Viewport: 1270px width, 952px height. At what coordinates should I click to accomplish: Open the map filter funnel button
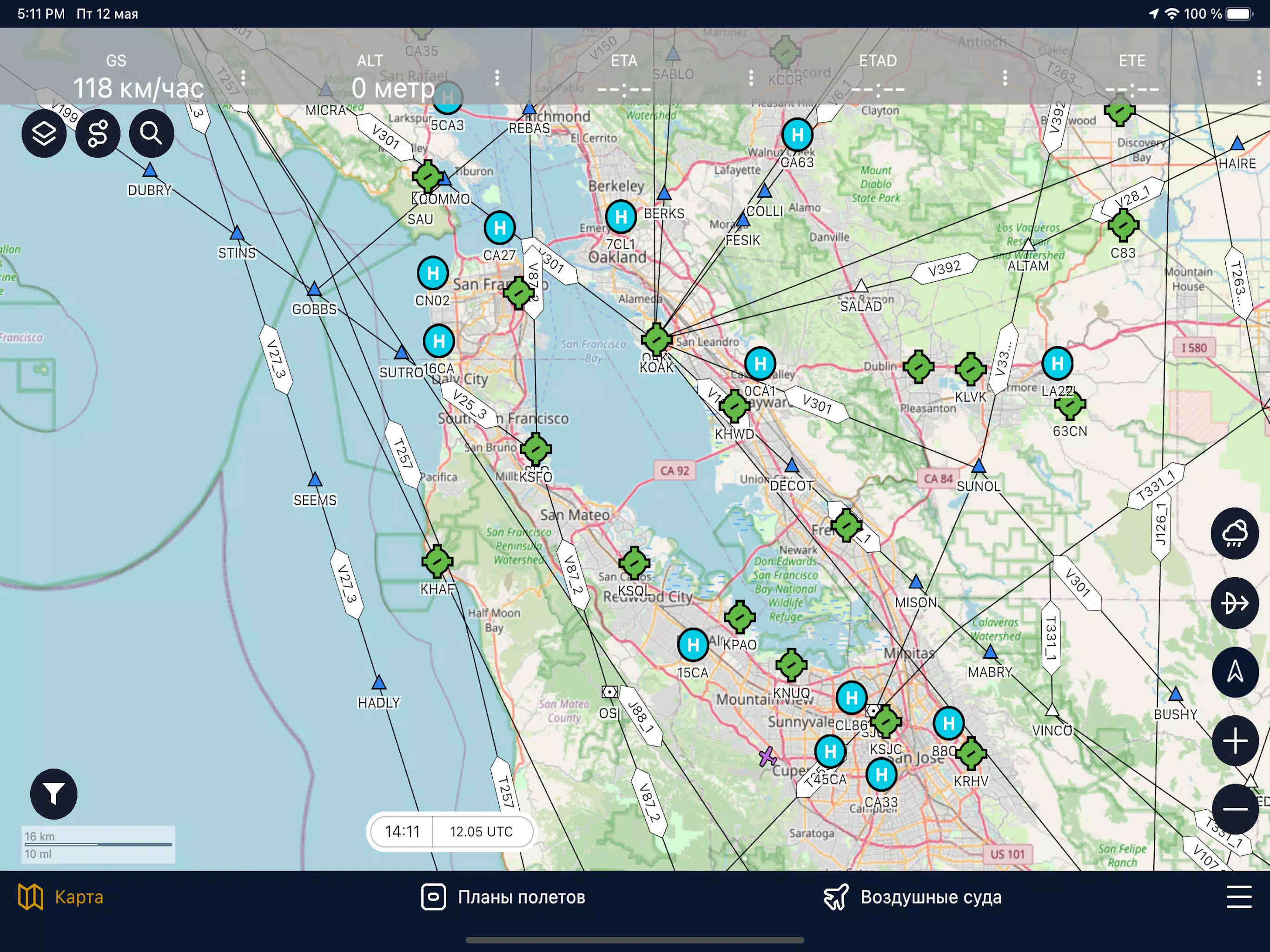[x=53, y=794]
